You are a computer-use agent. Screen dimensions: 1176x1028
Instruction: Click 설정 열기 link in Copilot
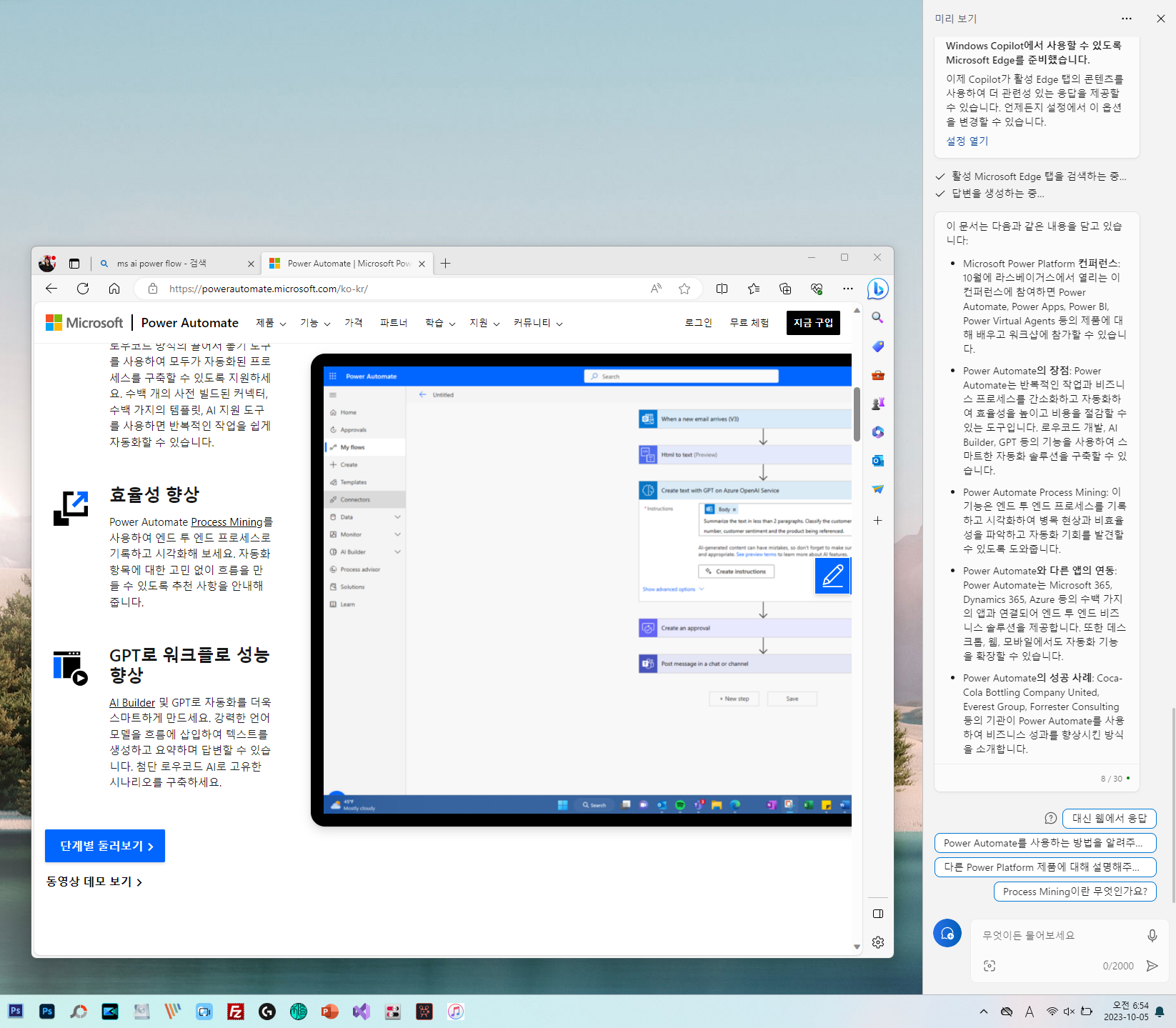tap(967, 141)
